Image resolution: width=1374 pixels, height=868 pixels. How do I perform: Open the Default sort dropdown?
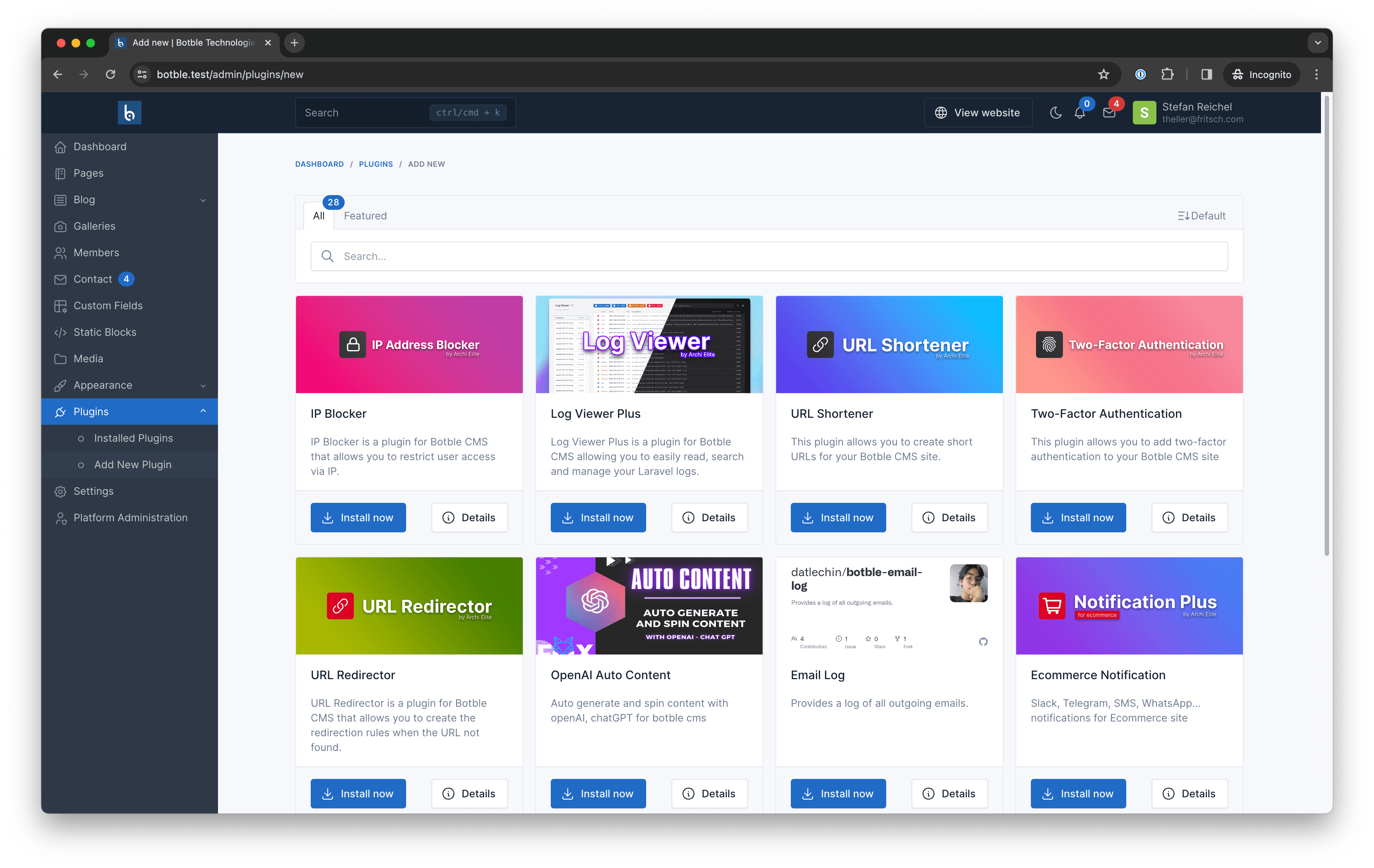click(x=1201, y=216)
